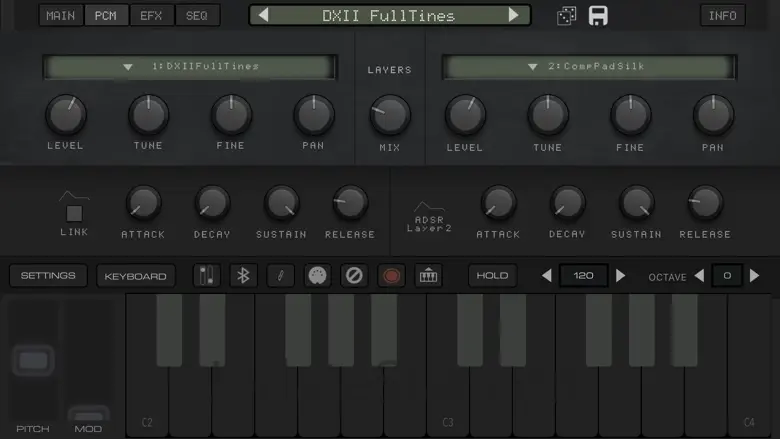Open layer 2 CompPadSilk sample dropdown
The height and width of the screenshot is (439, 780).
pos(589,67)
